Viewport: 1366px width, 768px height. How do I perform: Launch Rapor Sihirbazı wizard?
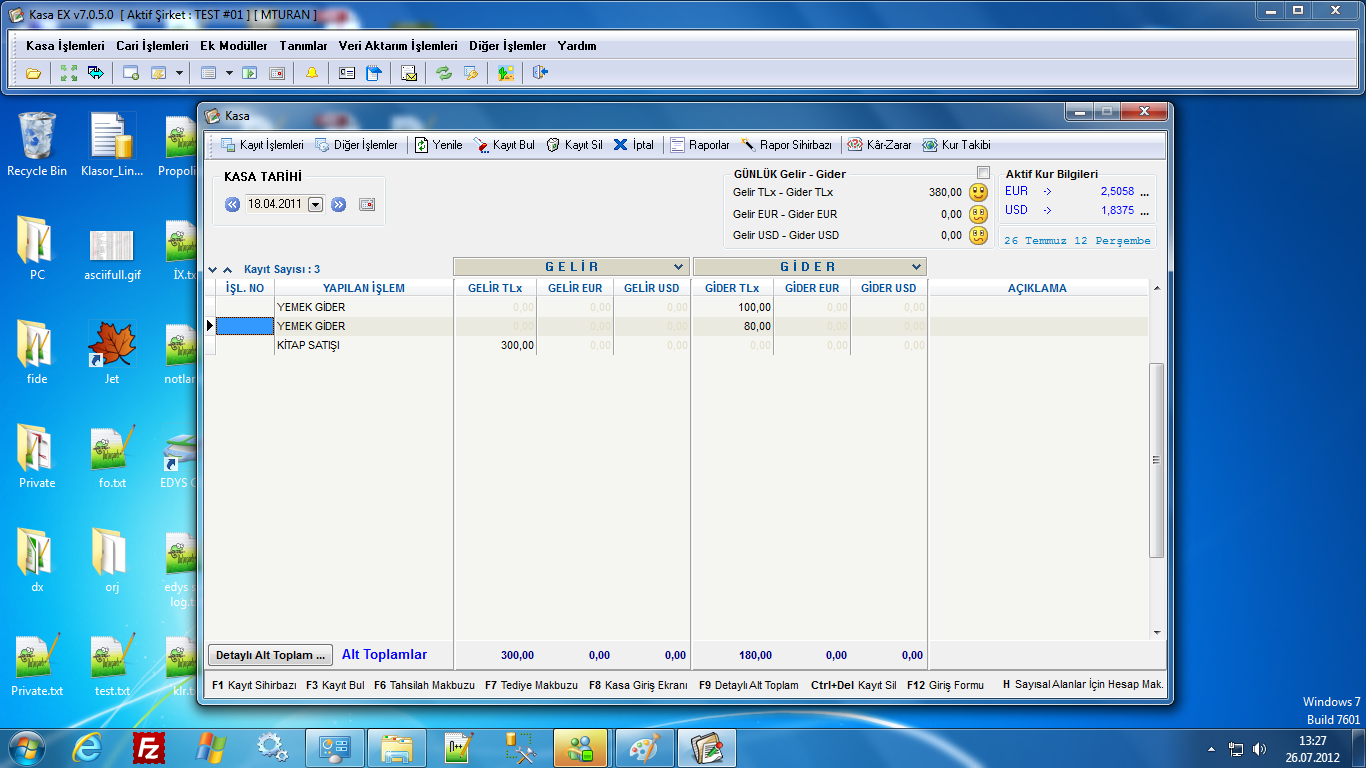tap(787, 145)
